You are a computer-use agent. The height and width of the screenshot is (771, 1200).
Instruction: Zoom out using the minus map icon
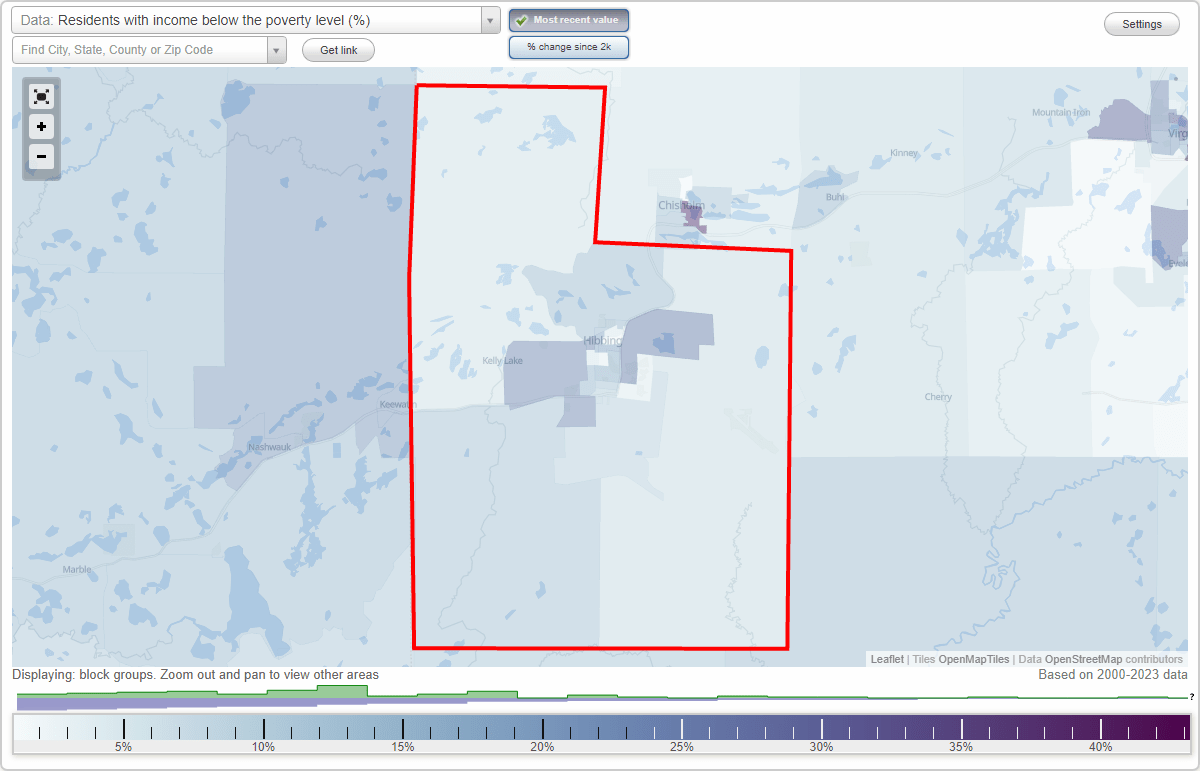[41, 157]
